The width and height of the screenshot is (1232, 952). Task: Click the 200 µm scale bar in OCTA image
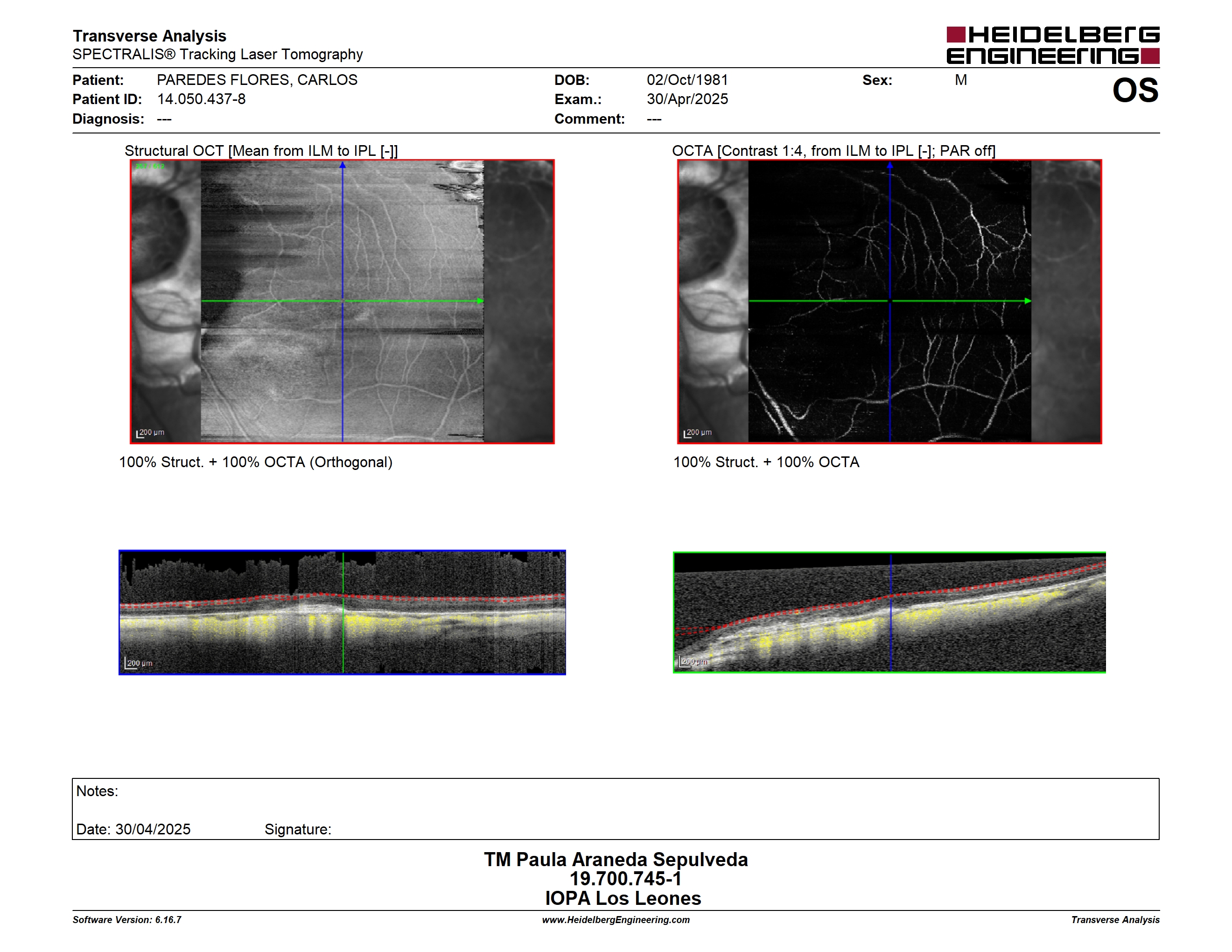[697, 433]
